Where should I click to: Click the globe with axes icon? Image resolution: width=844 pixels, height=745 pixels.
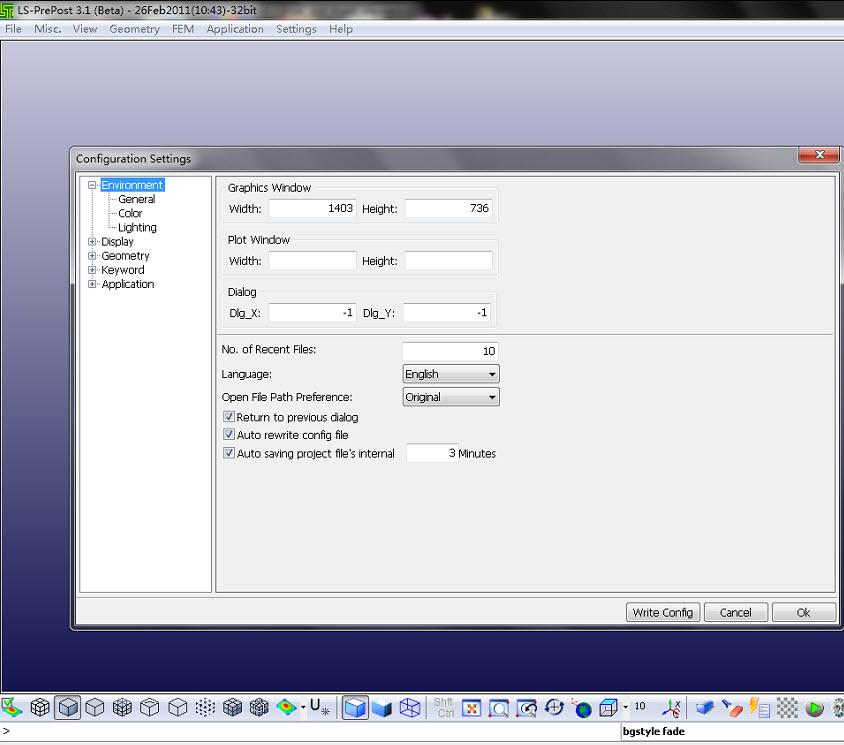click(x=581, y=708)
